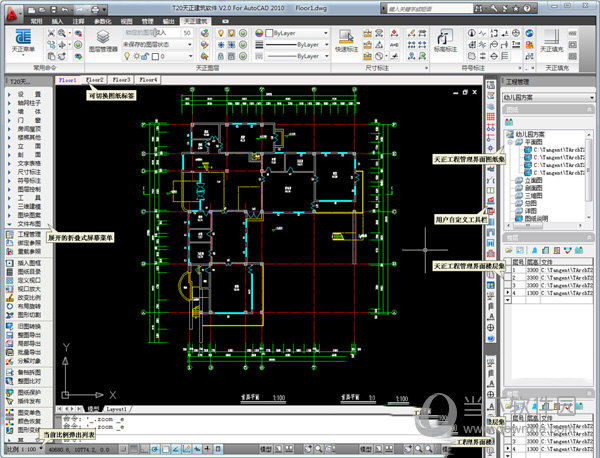600x458 pixels.
Task: Click the binoculars search icon
Action: tap(478, 8)
